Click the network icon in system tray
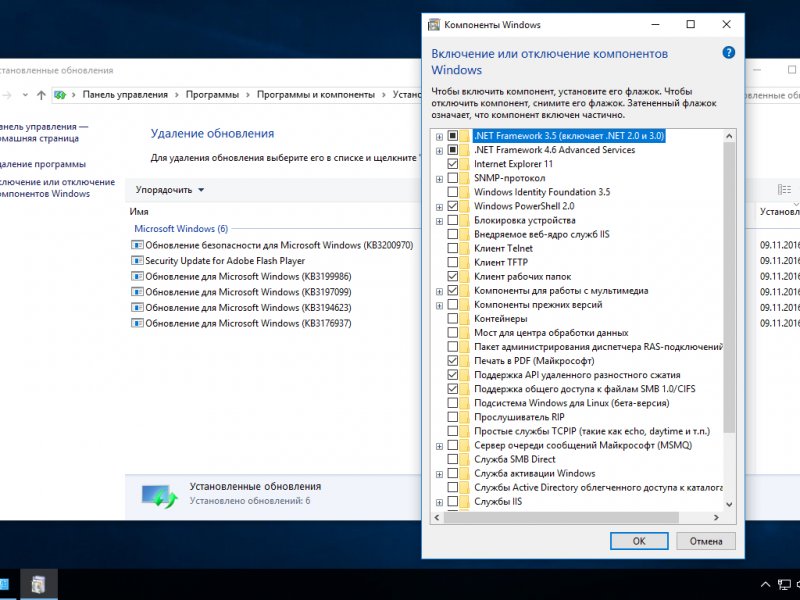This screenshot has width=800, height=600. click(784, 585)
